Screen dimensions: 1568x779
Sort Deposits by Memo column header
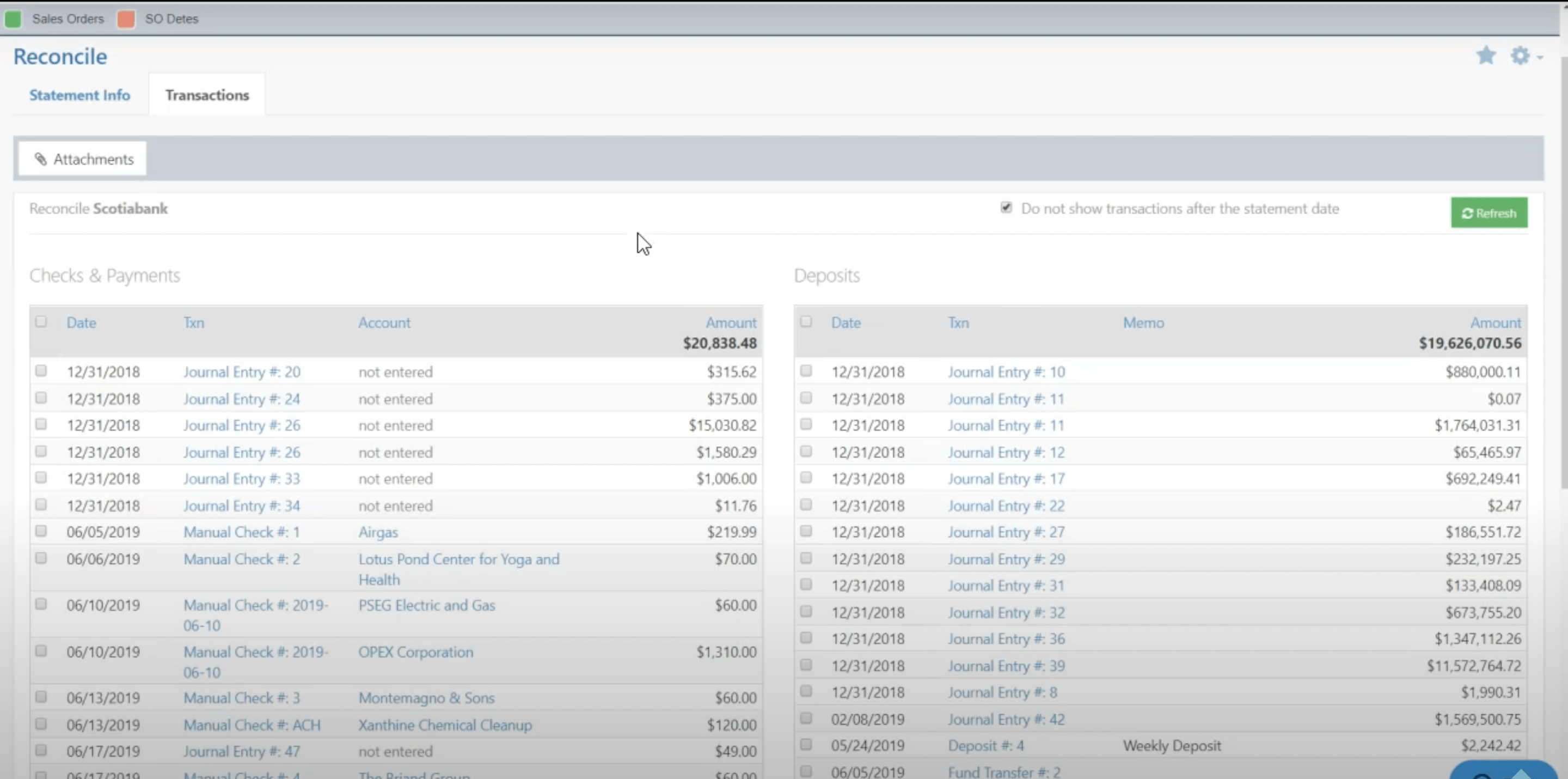[1143, 323]
